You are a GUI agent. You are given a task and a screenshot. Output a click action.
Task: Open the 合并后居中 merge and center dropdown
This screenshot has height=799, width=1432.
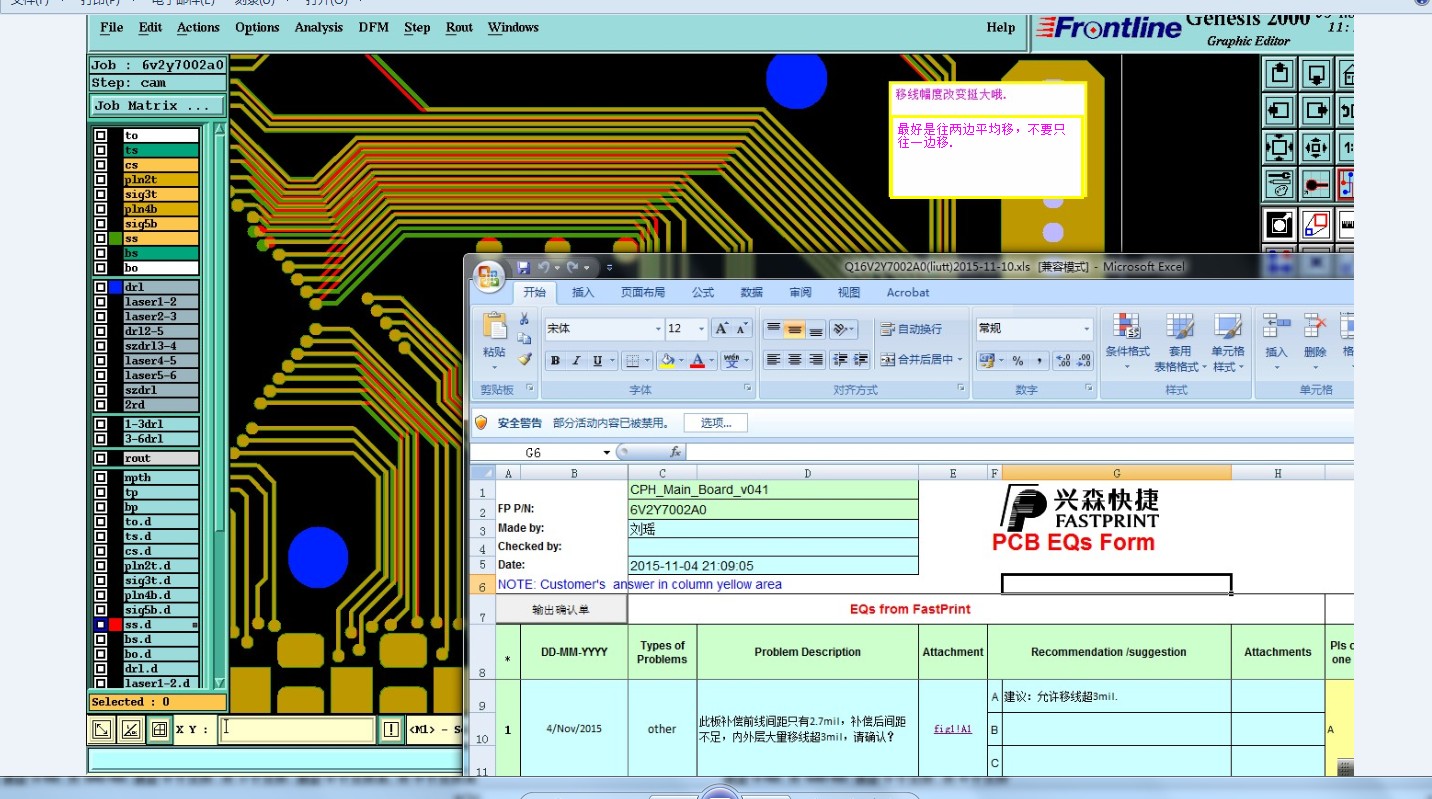point(960,360)
